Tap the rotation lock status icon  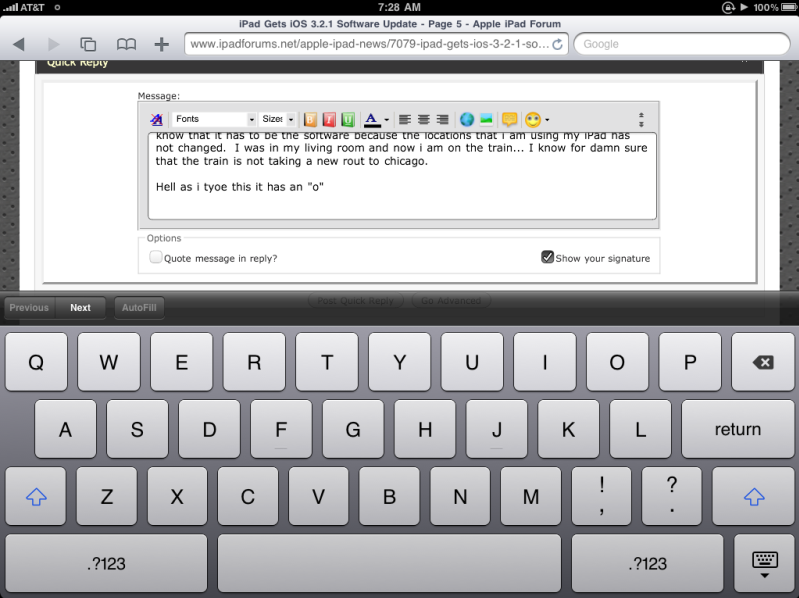click(x=728, y=7)
